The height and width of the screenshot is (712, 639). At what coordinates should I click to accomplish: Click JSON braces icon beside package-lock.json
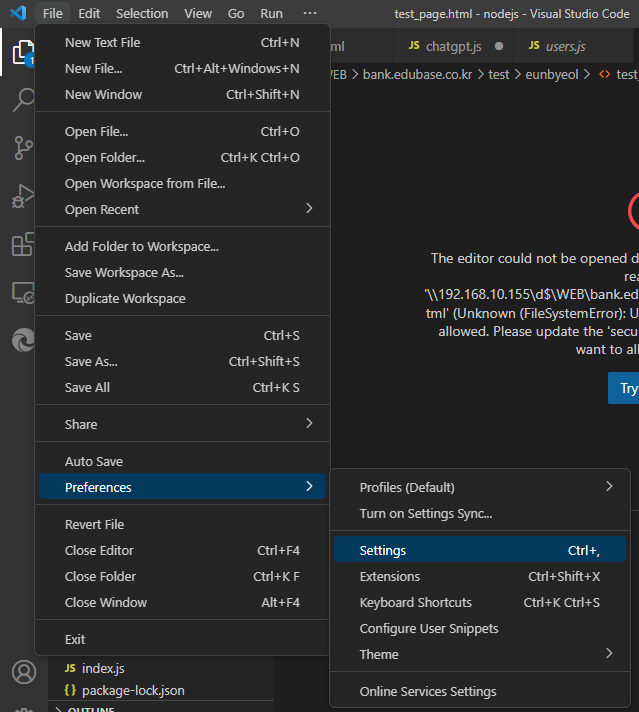[x=70, y=690]
